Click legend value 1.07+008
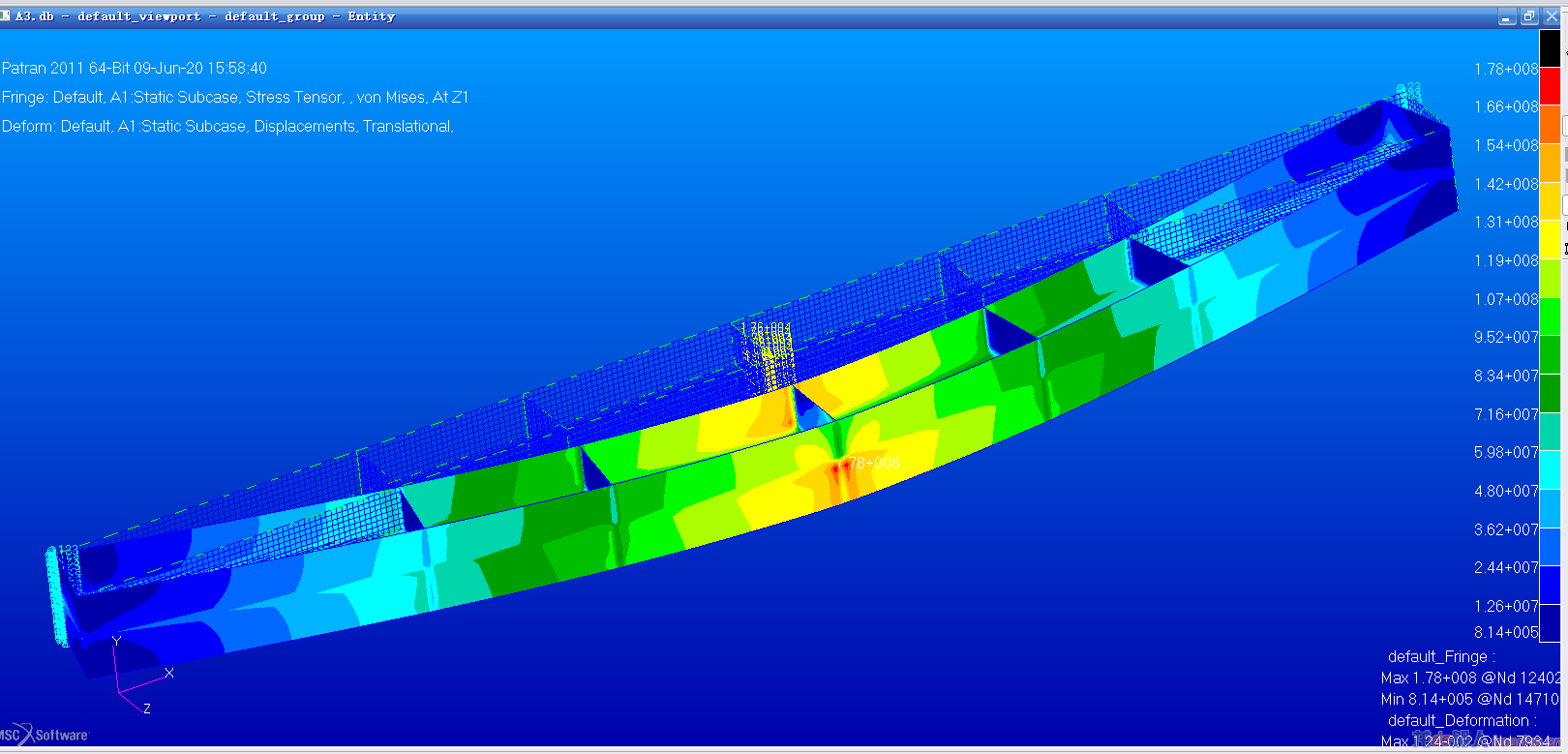 pos(1506,299)
